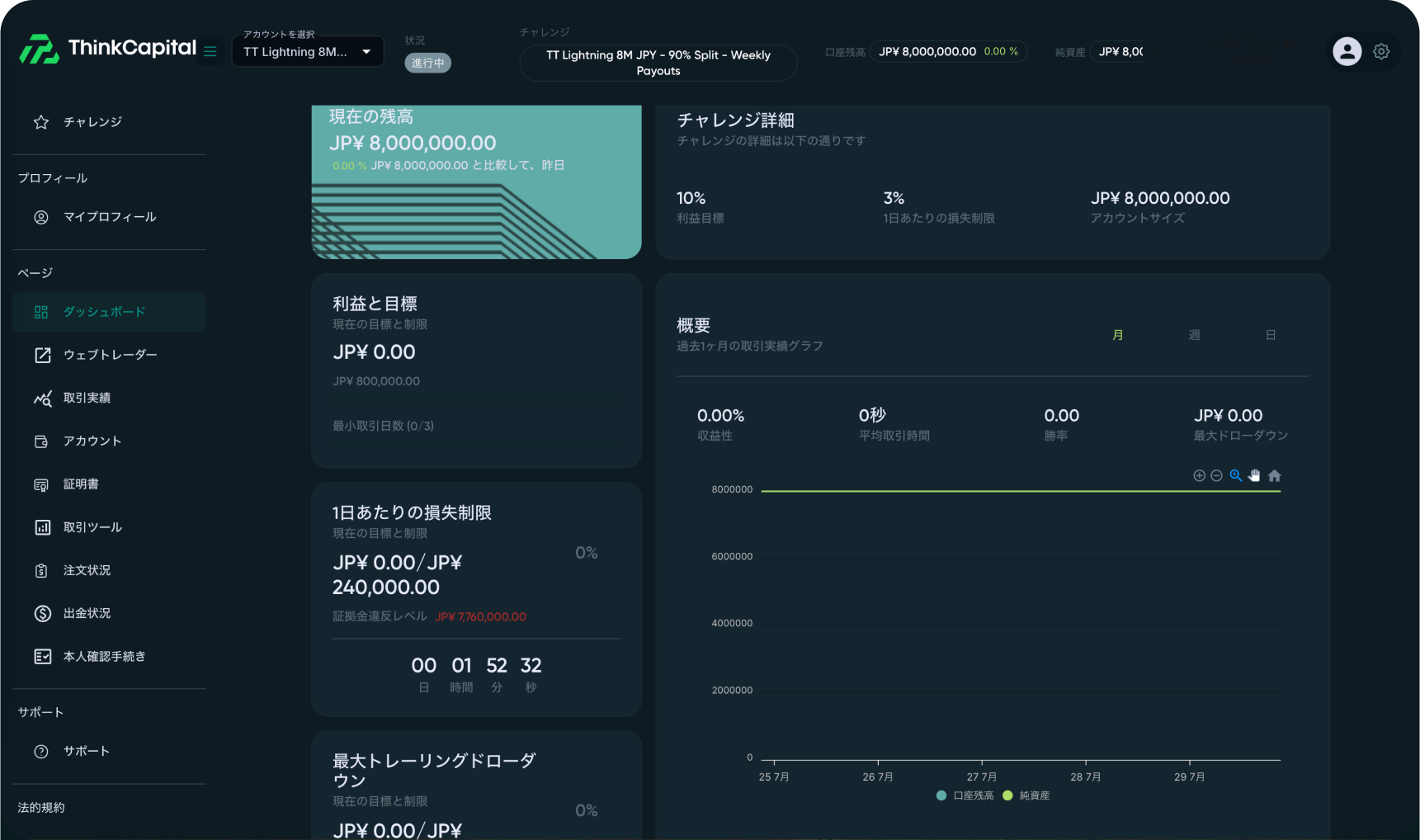1420x840 pixels.
Task: Open 取引実績 trading performance page
Action: [x=87, y=398]
